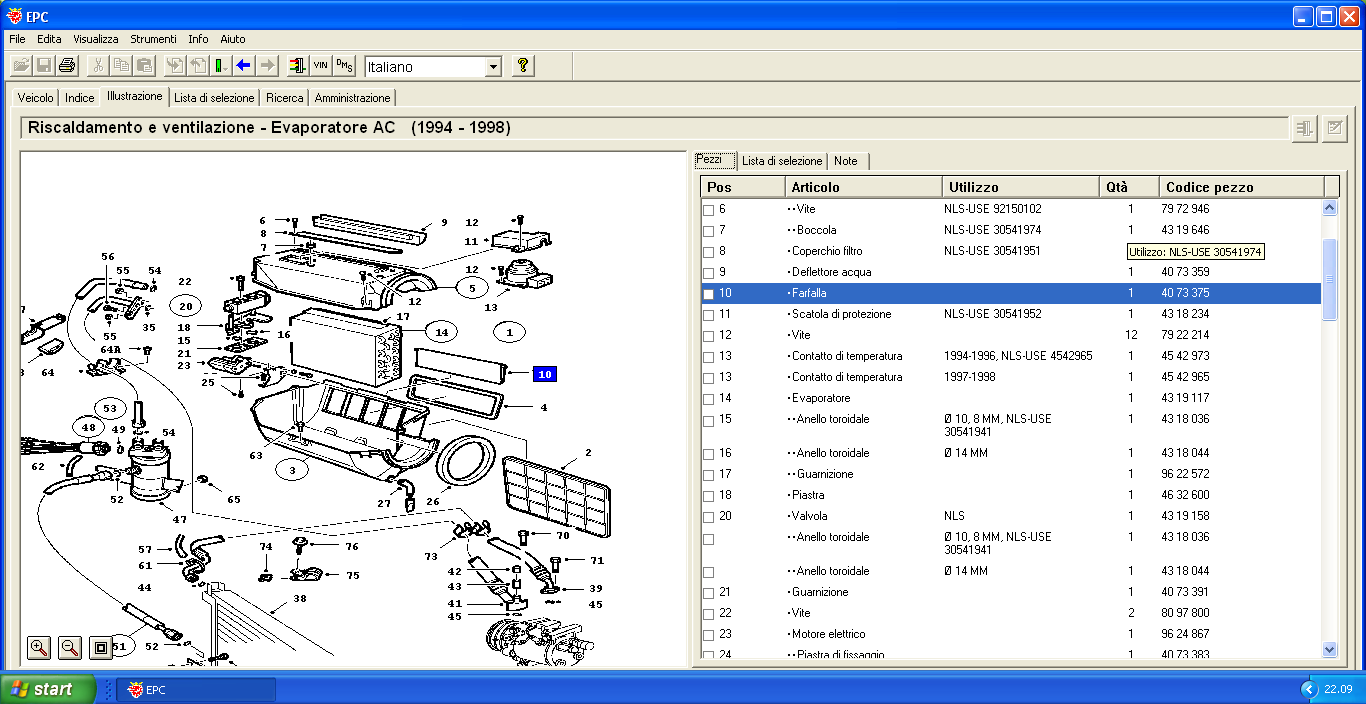Image resolution: width=1366 pixels, height=704 pixels.
Task: Click the Paste clipboard toolbar icon
Action: [x=144, y=66]
